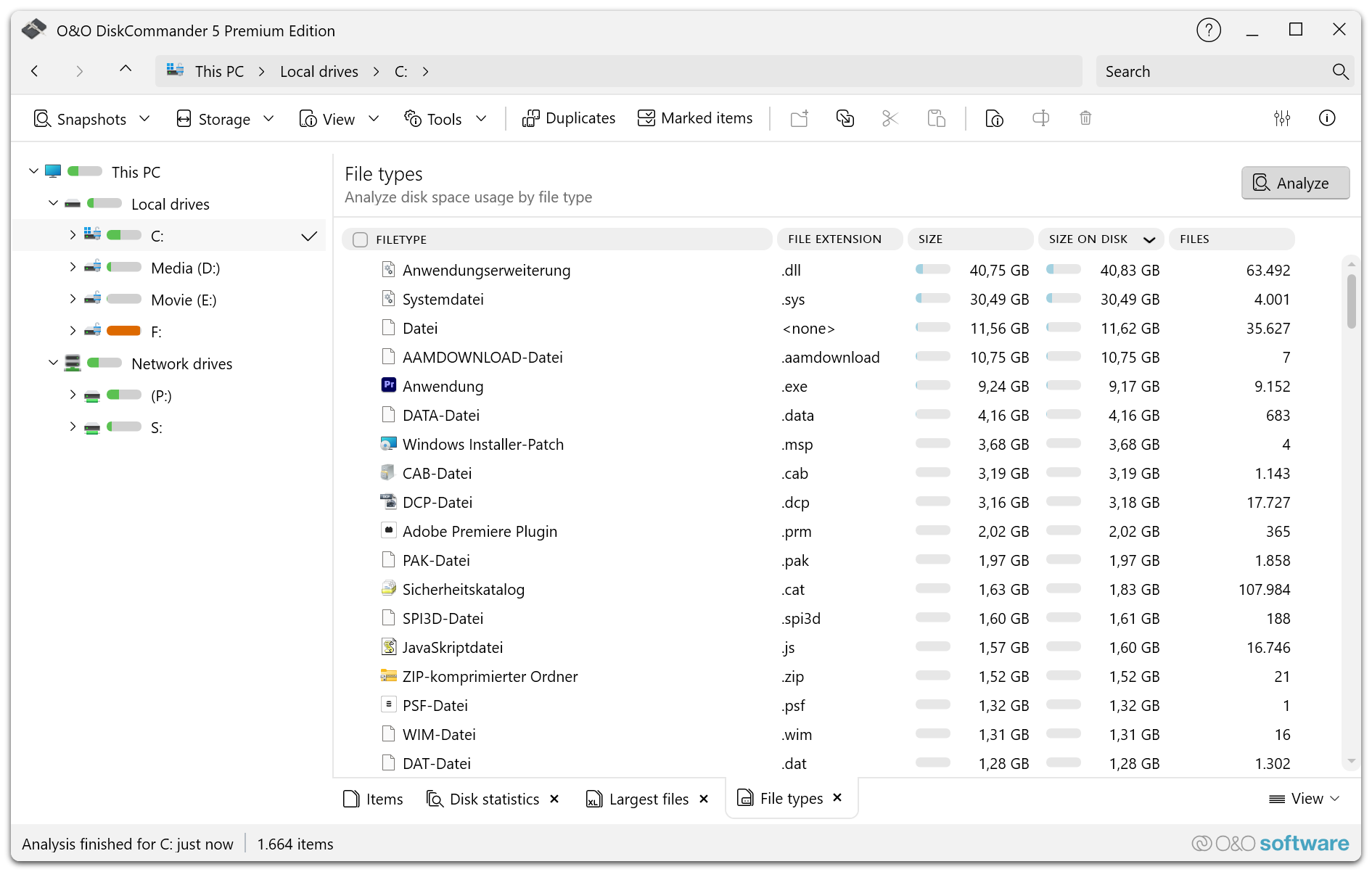Click the about info circle icon
This screenshot has height=872, width=1372.
coord(1326,118)
